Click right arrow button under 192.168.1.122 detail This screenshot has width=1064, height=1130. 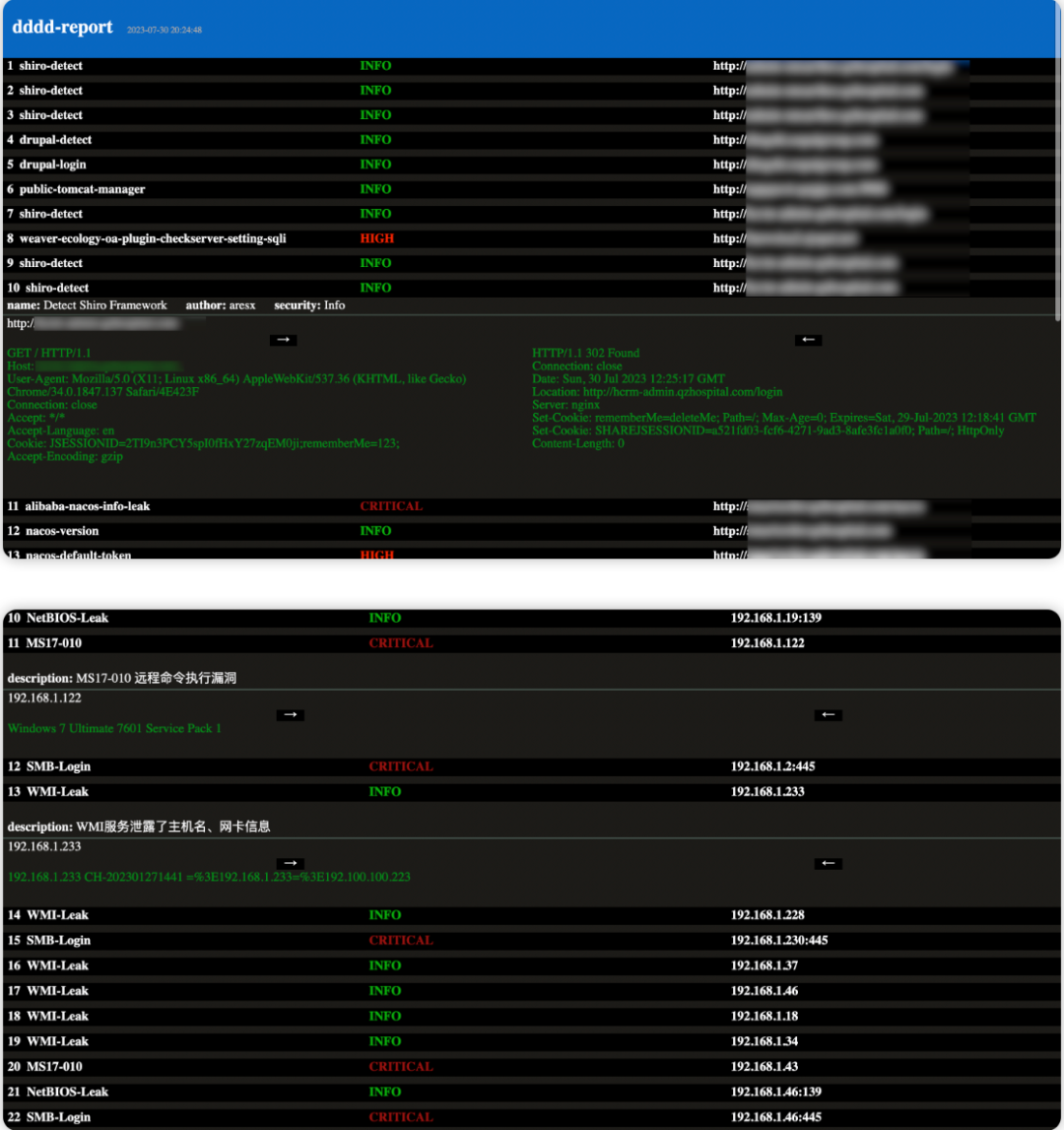290,715
